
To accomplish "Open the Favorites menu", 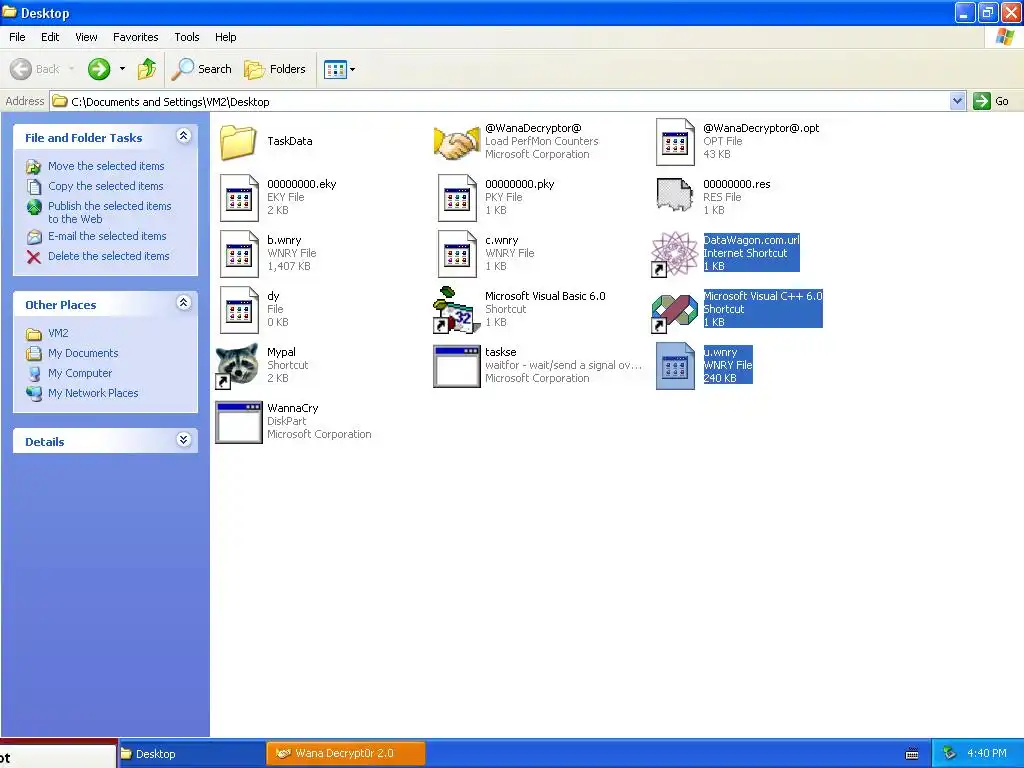I will 135,37.
